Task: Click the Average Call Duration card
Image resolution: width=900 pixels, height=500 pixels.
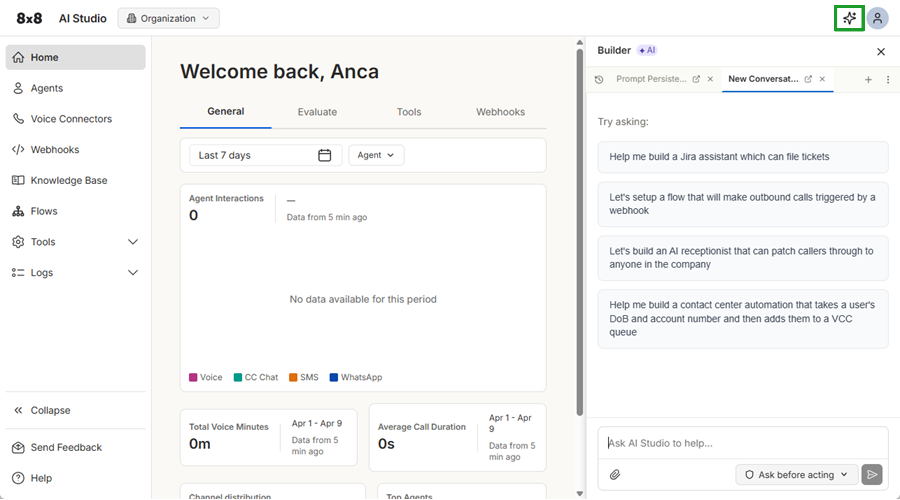Action: pos(457,437)
